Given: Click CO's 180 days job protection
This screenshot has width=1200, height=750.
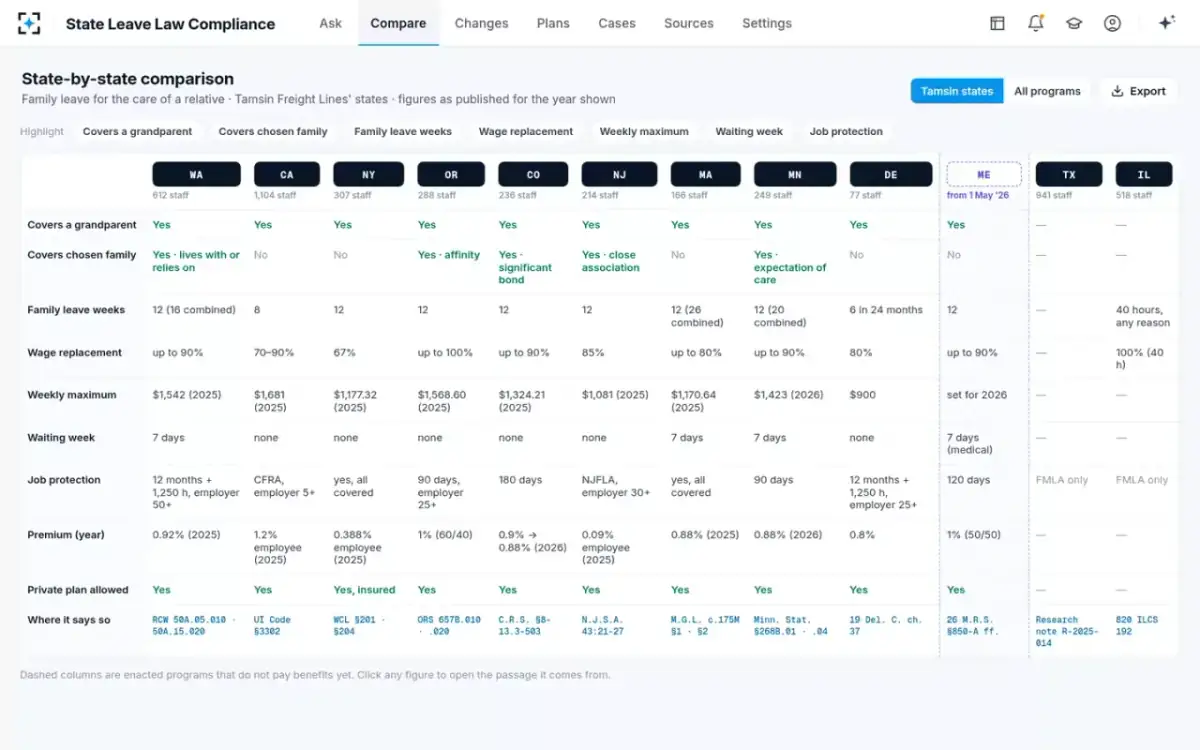Looking at the screenshot, I should point(520,480).
